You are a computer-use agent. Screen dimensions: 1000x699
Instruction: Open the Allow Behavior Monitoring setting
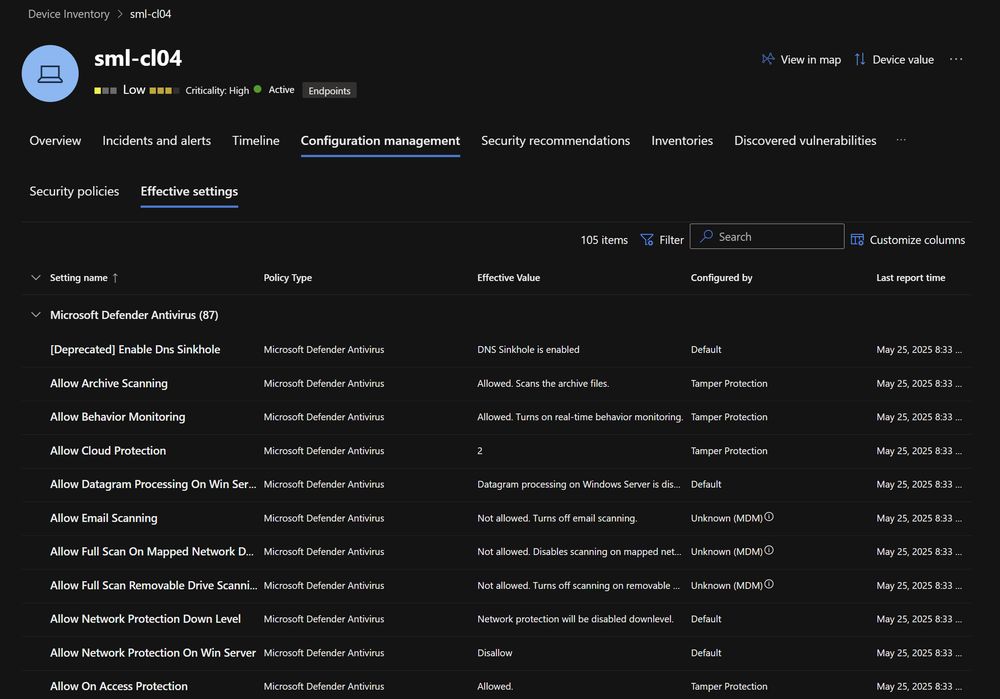(118, 416)
